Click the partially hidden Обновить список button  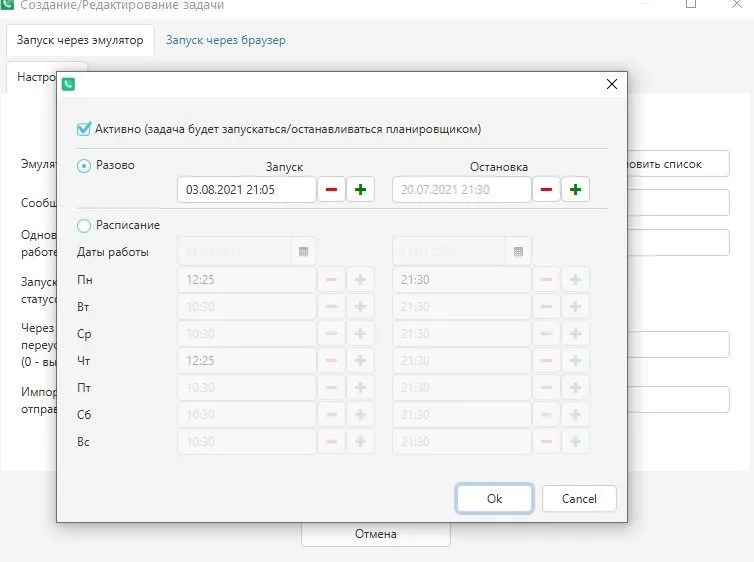678,164
